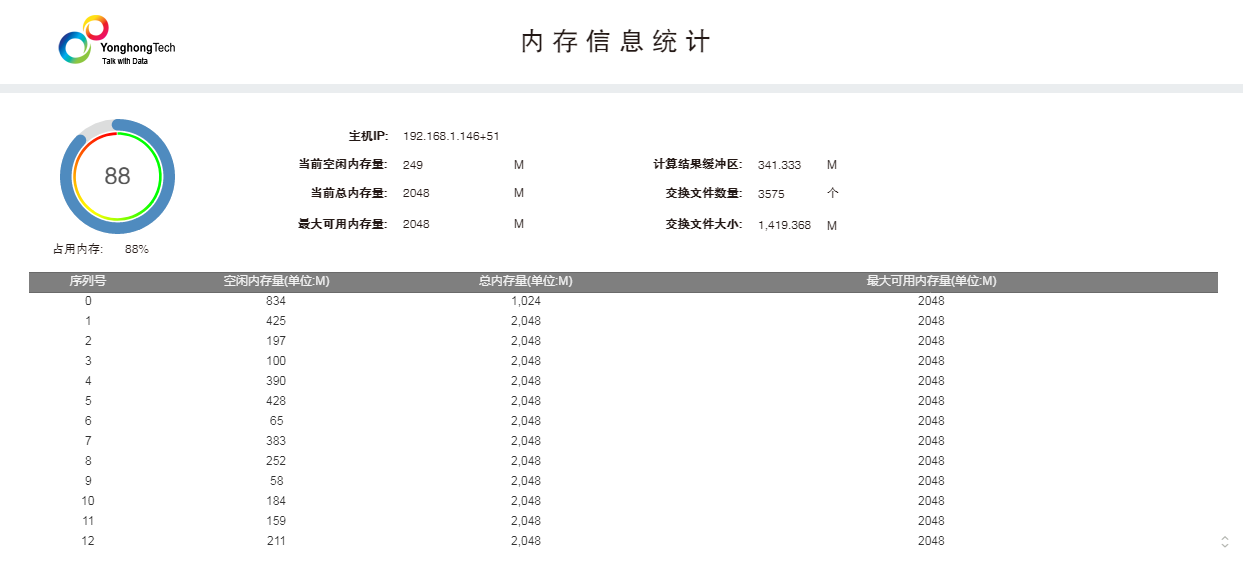1243x563 pixels.
Task: Click the YonghongTech logo
Action: coord(115,41)
